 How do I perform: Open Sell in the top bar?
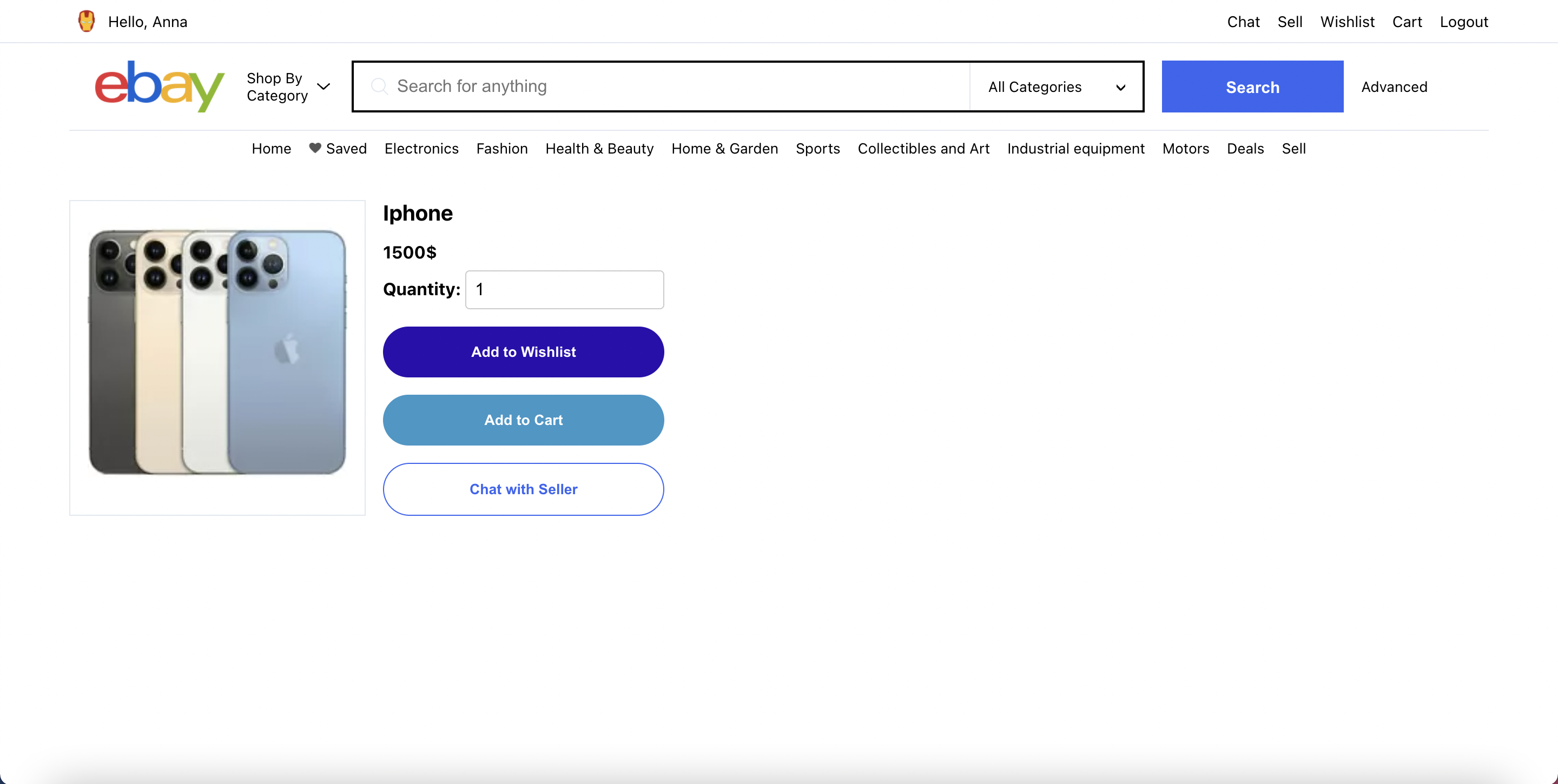pyautogui.click(x=1290, y=22)
